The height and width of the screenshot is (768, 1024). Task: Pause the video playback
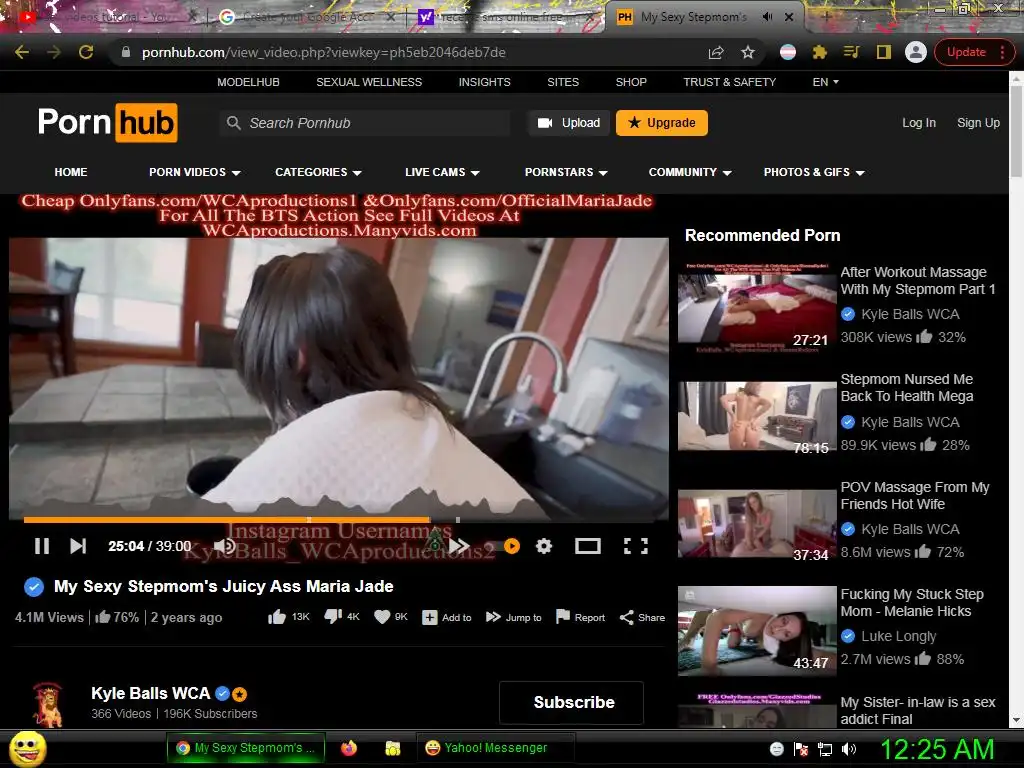42,546
